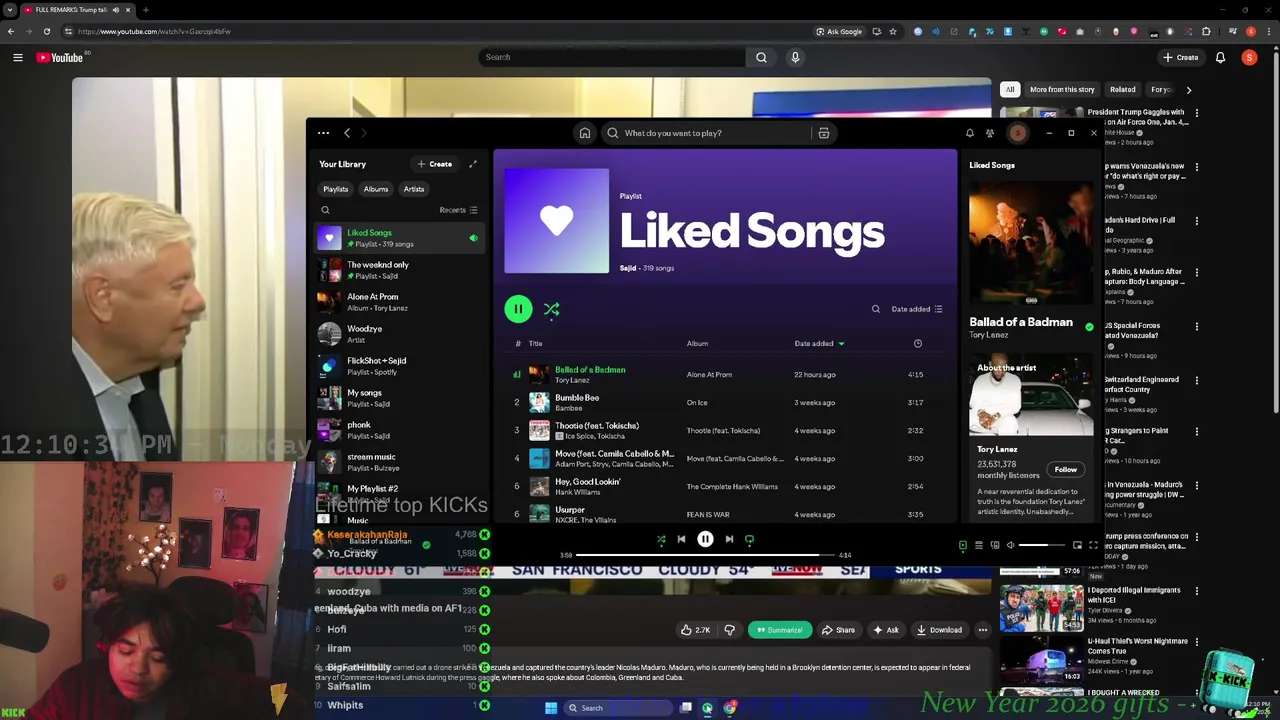Select the 'More from this story' chip

tap(1062, 89)
